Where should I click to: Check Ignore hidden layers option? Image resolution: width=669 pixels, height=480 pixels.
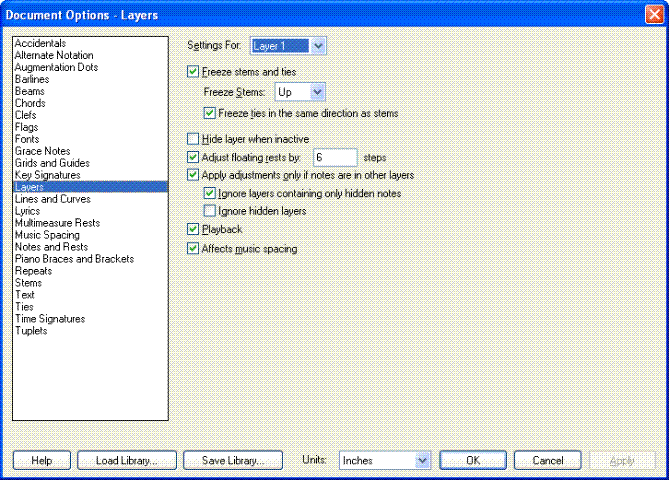click(x=210, y=211)
